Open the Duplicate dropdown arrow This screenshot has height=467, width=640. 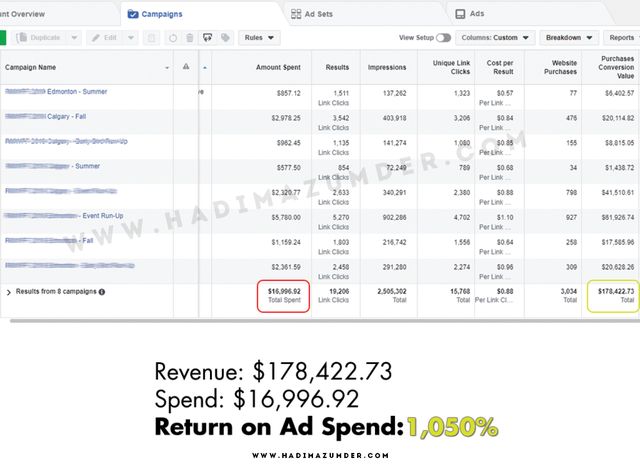click(74, 38)
